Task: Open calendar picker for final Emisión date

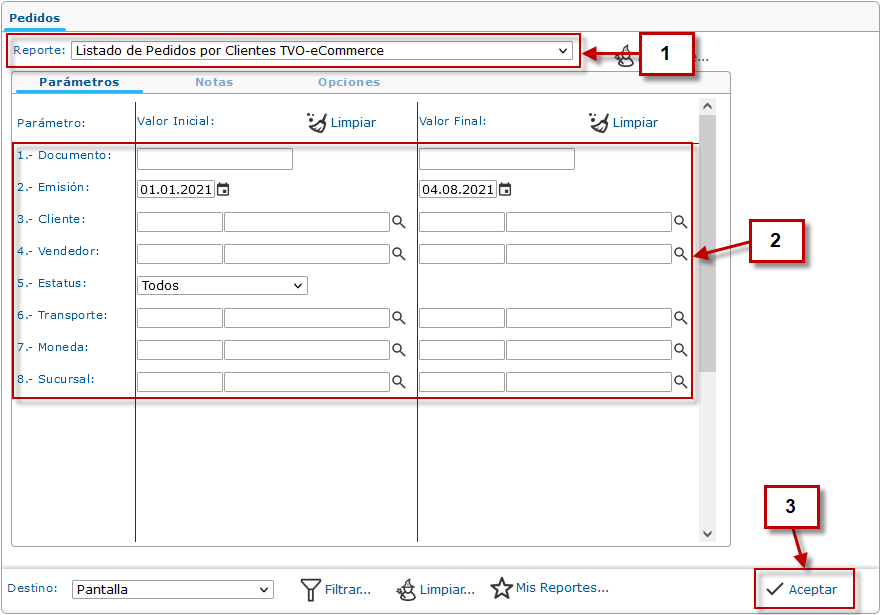Action: click(x=505, y=189)
